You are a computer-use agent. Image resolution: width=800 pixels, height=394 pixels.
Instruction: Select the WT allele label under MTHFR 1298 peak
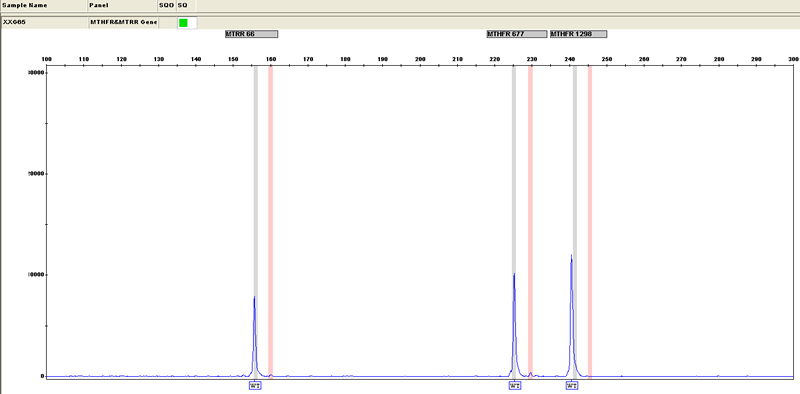572,386
